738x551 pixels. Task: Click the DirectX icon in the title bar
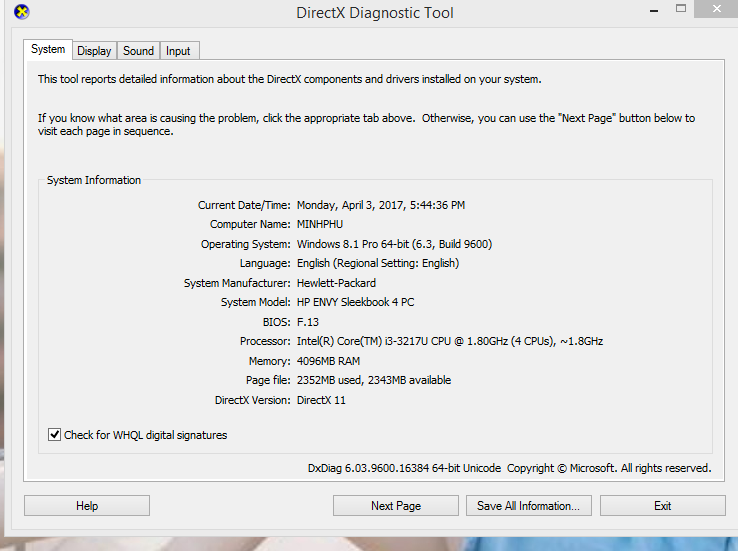22,11
